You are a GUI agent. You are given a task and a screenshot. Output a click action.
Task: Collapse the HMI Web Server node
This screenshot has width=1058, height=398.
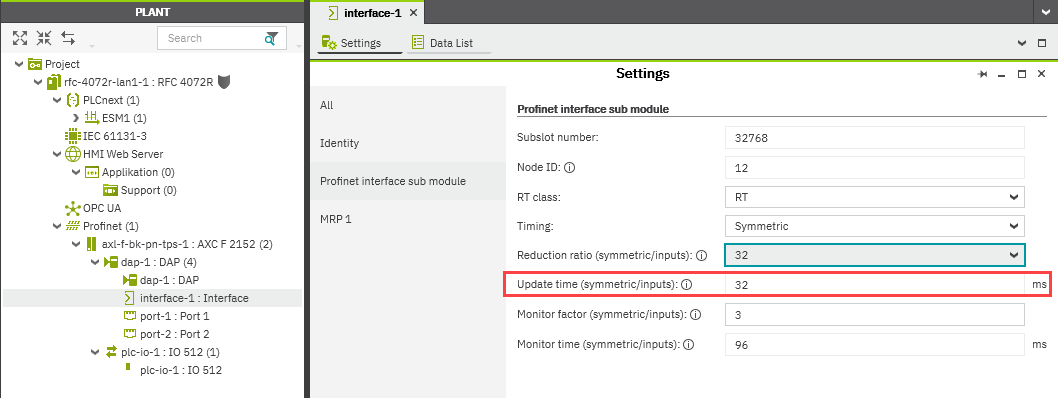[x=57, y=154]
